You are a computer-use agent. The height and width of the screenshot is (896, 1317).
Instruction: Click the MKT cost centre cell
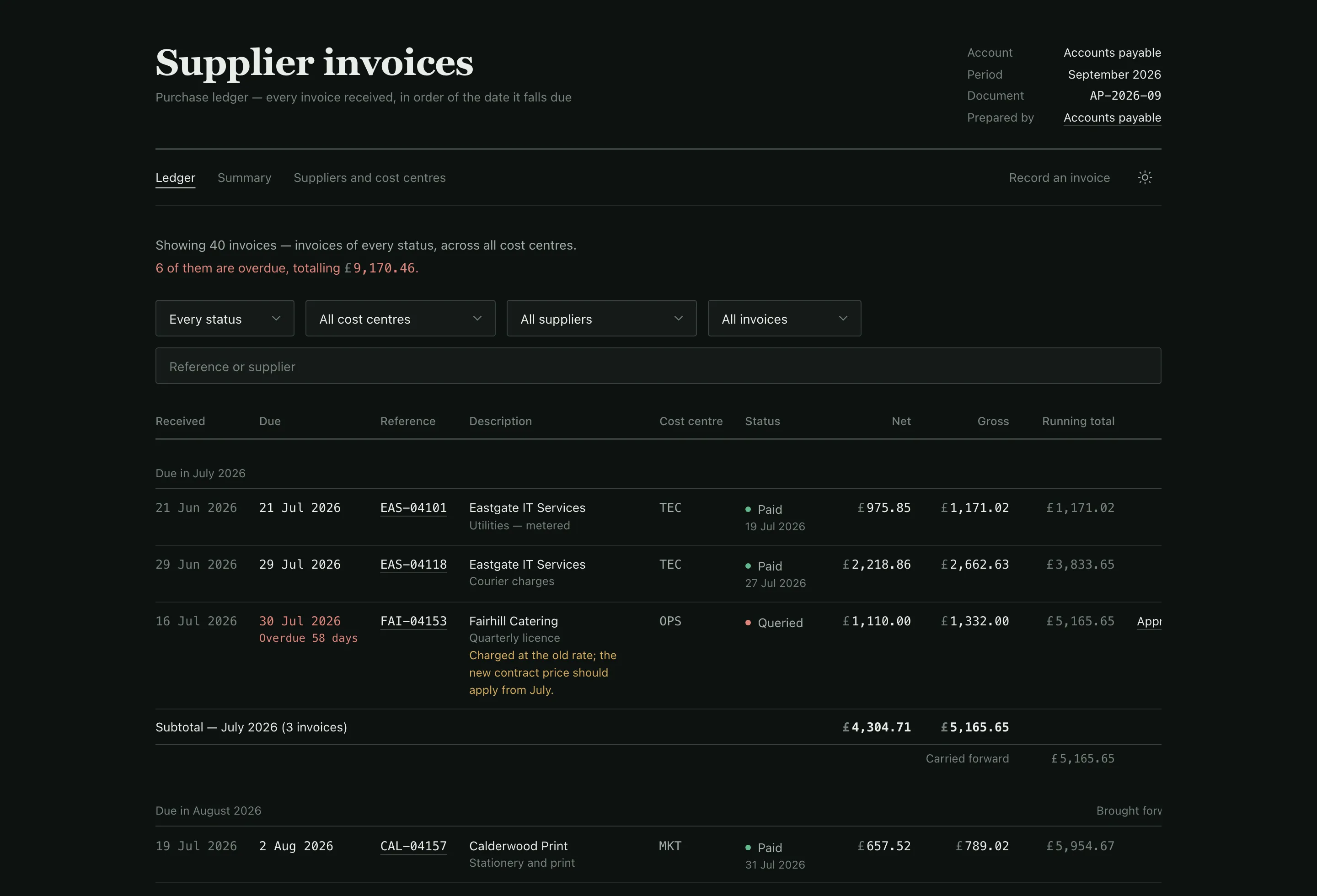[x=670, y=846]
